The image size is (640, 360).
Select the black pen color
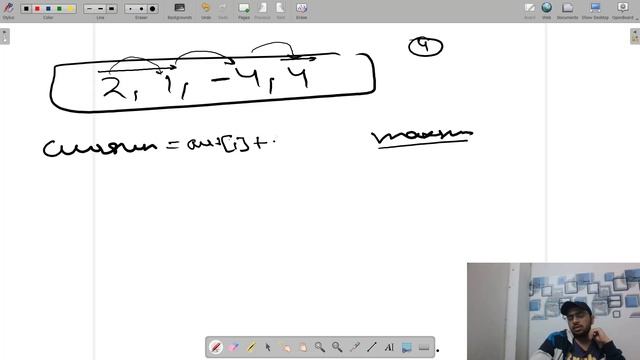click(26, 9)
